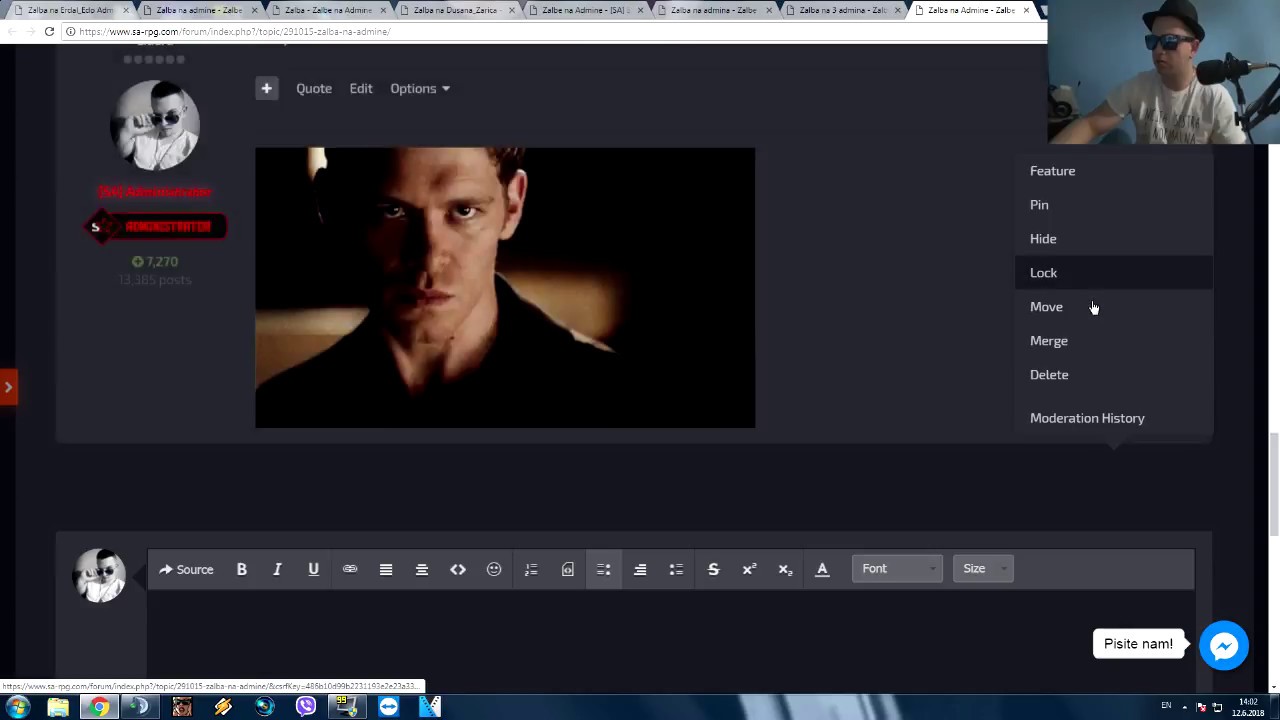Switch to the 'Zalba na Erdal_Edo' tab
Image resolution: width=1280 pixels, height=720 pixels.
[70, 10]
